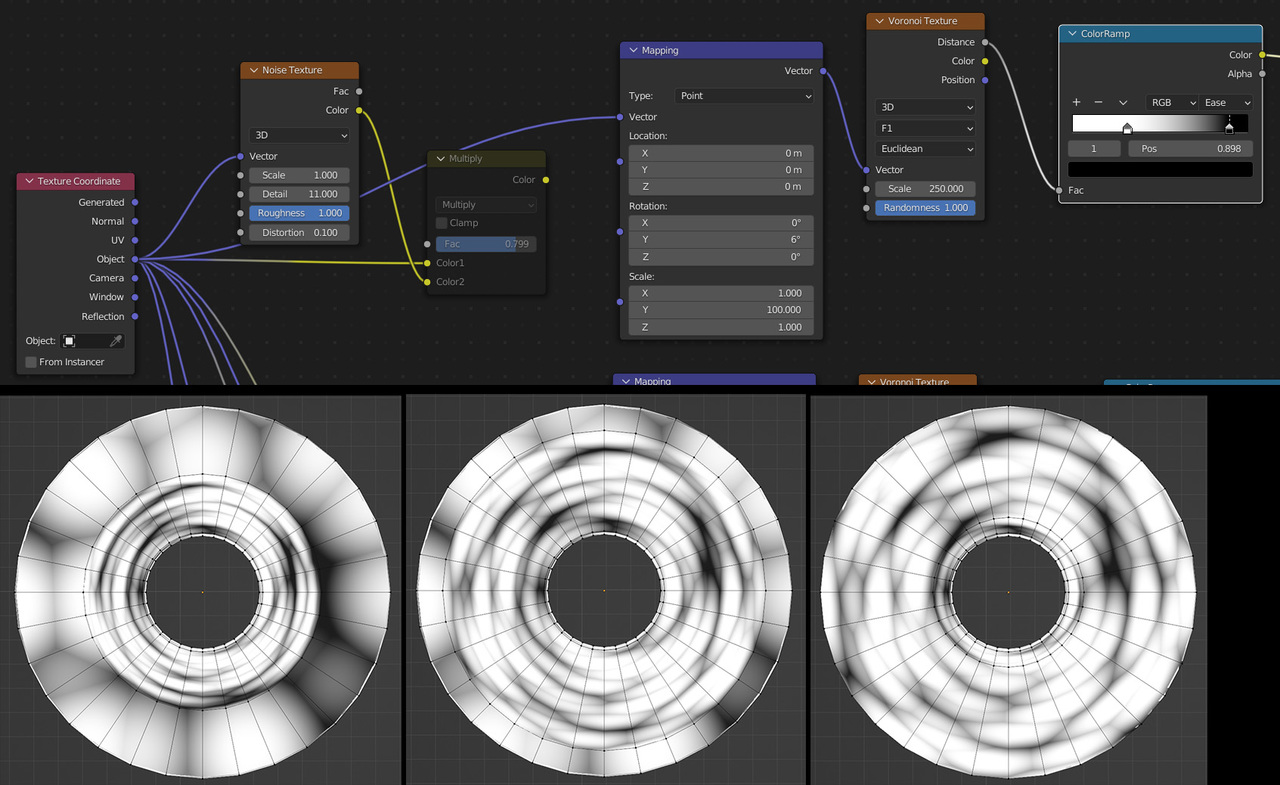Viewport: 1280px width, 785px height.
Task: Click ColorRamp's Fac input socket
Action: [1059, 190]
